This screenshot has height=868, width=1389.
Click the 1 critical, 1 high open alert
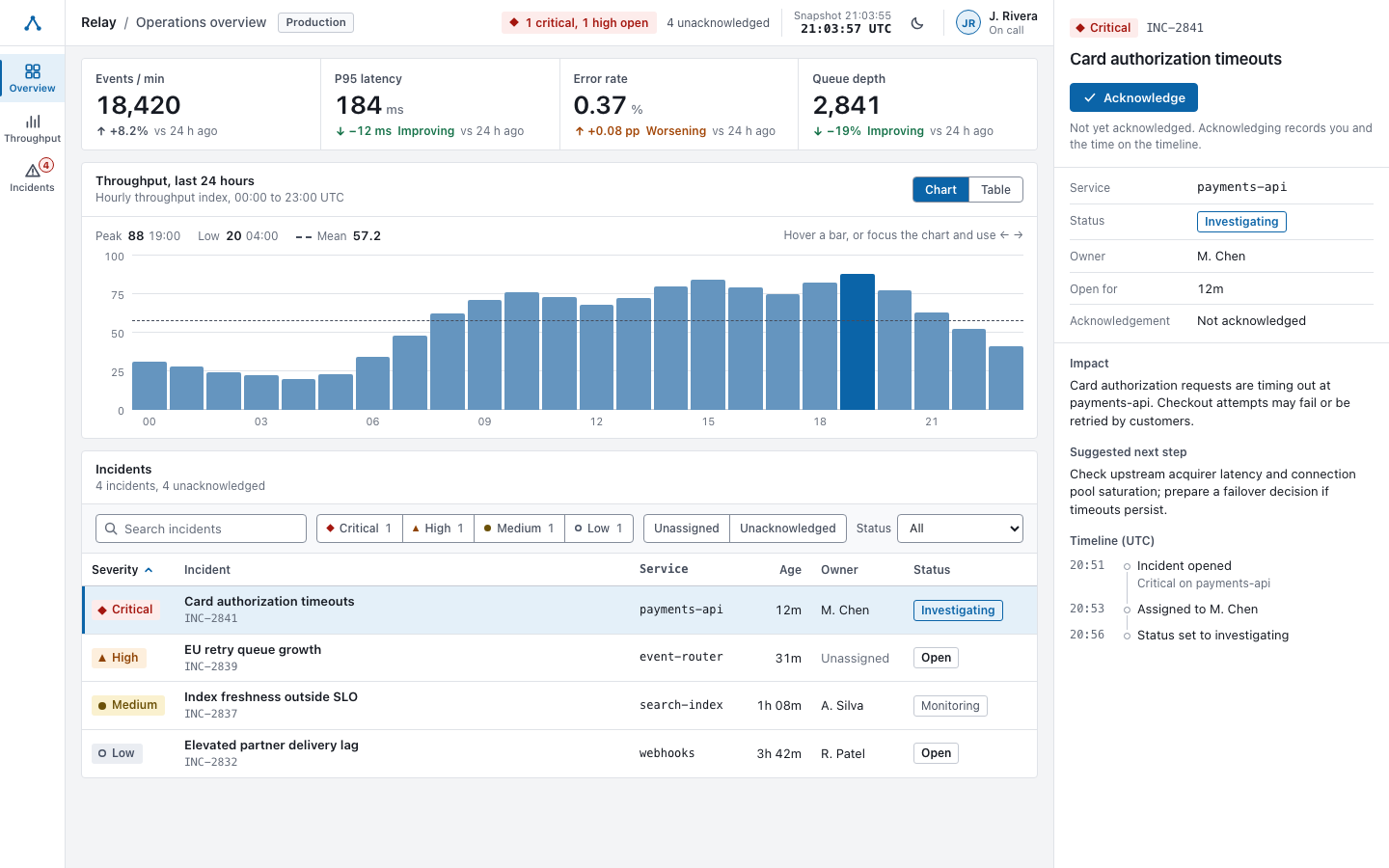click(579, 23)
